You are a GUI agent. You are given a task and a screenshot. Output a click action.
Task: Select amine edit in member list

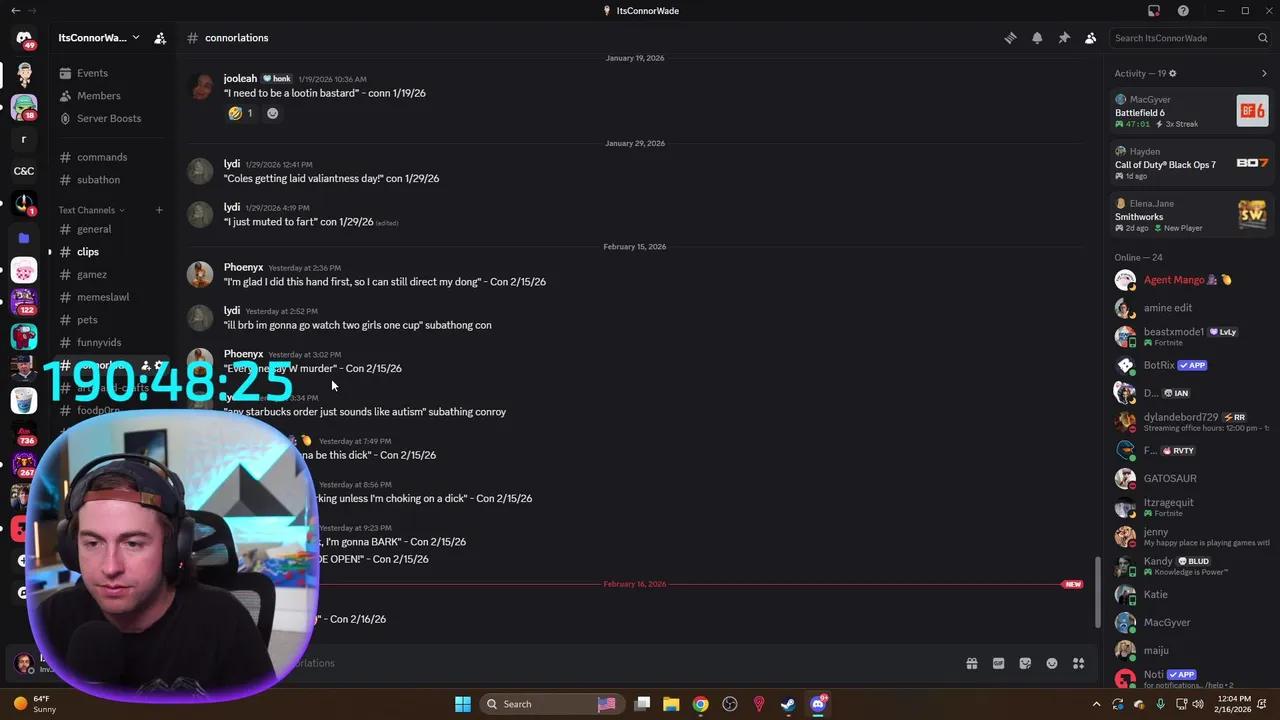(1191, 308)
